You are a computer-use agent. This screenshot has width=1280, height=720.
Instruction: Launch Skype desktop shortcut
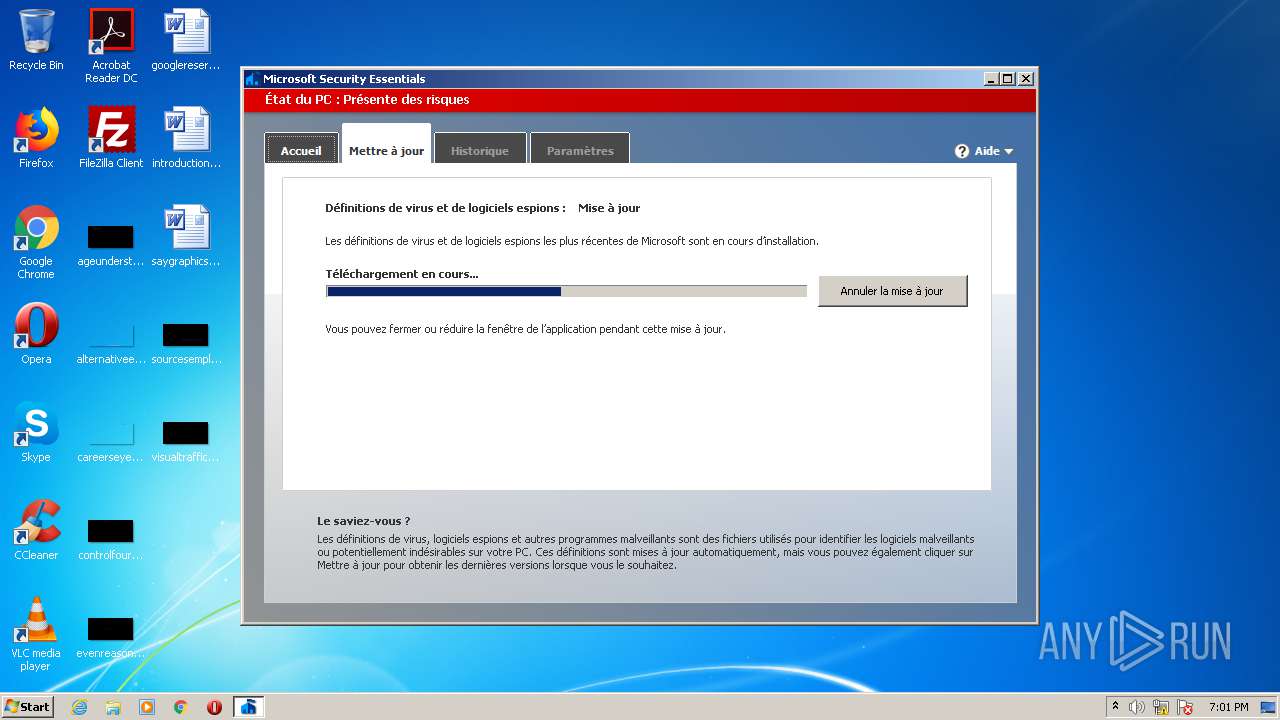36,432
